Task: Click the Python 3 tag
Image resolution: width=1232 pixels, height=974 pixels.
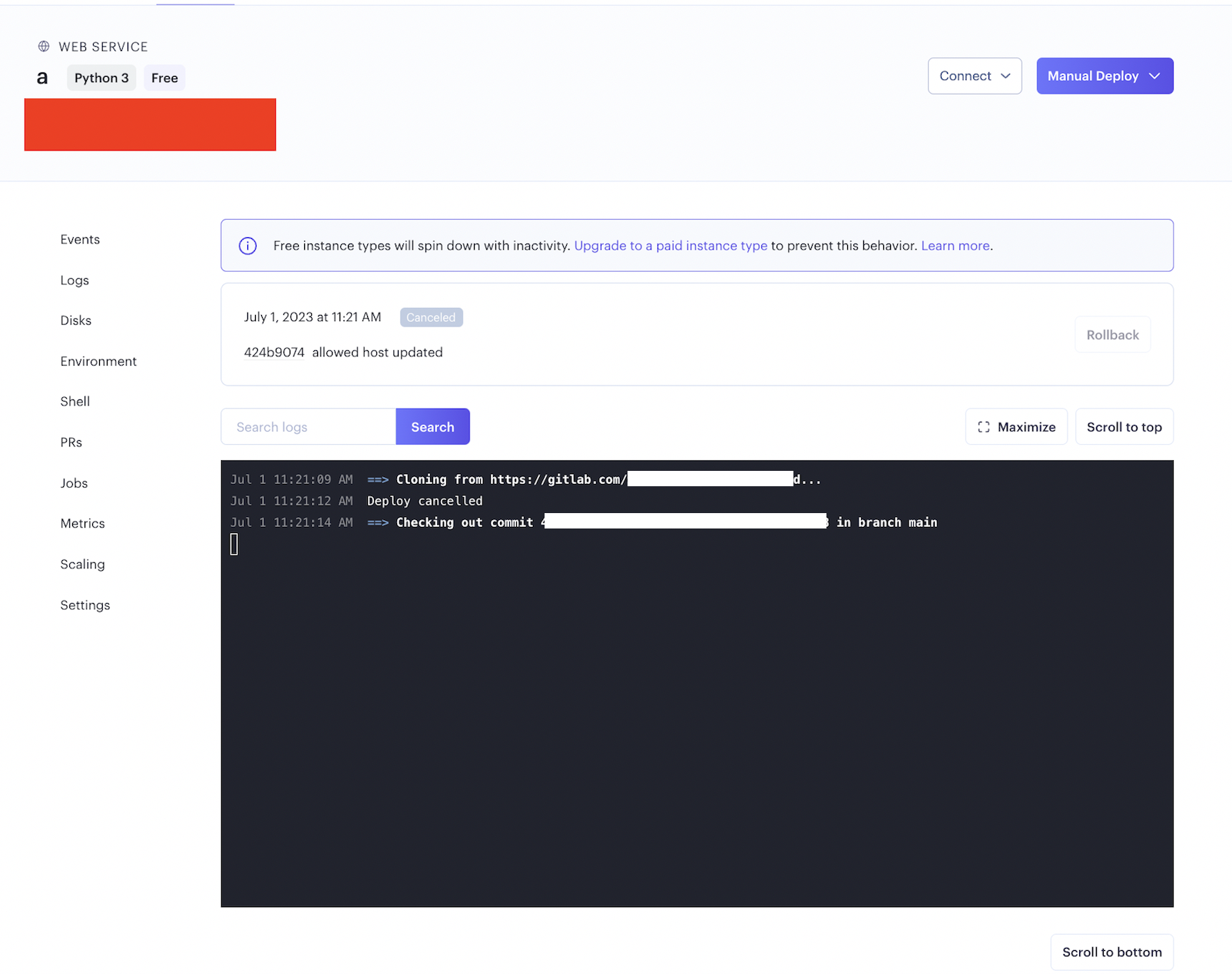Action: tap(101, 78)
